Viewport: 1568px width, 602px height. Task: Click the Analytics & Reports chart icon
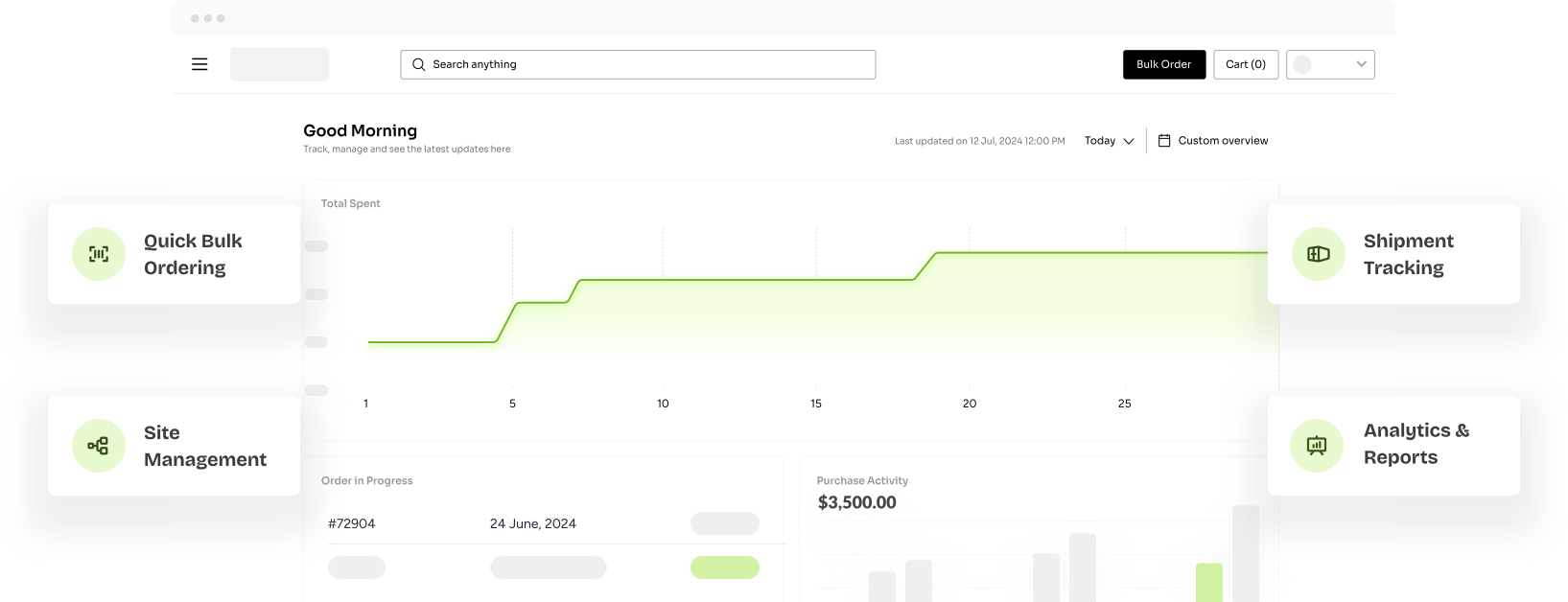tap(1317, 446)
